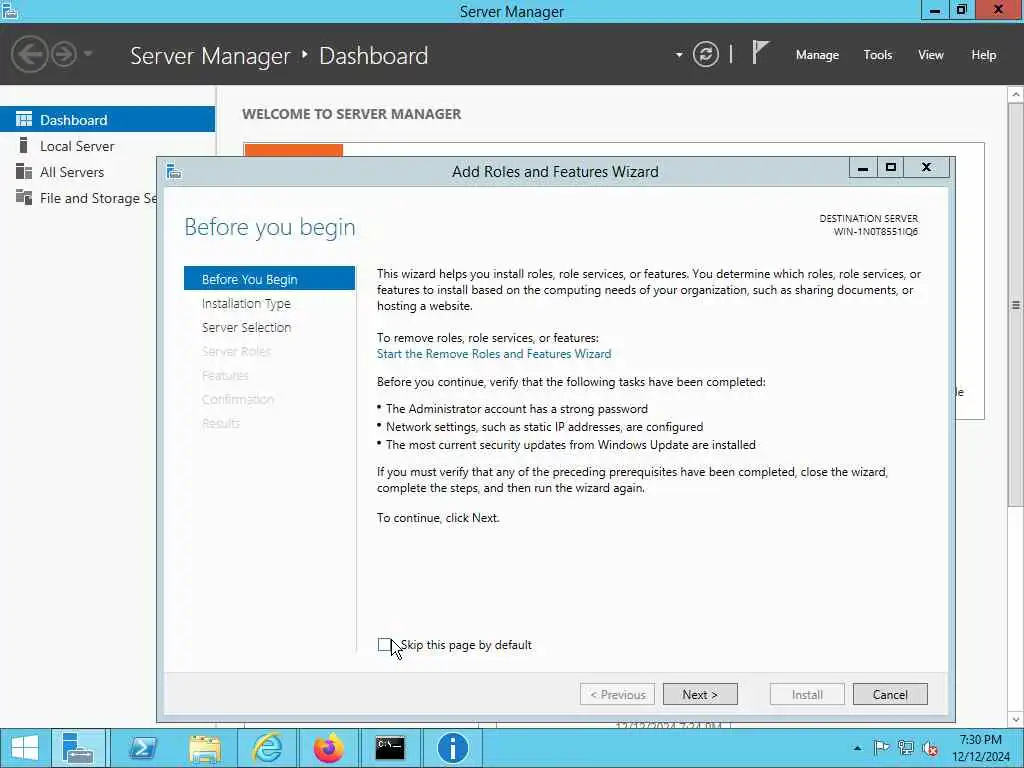The width and height of the screenshot is (1024, 768).
Task: Open the Manage menu
Action: click(817, 55)
